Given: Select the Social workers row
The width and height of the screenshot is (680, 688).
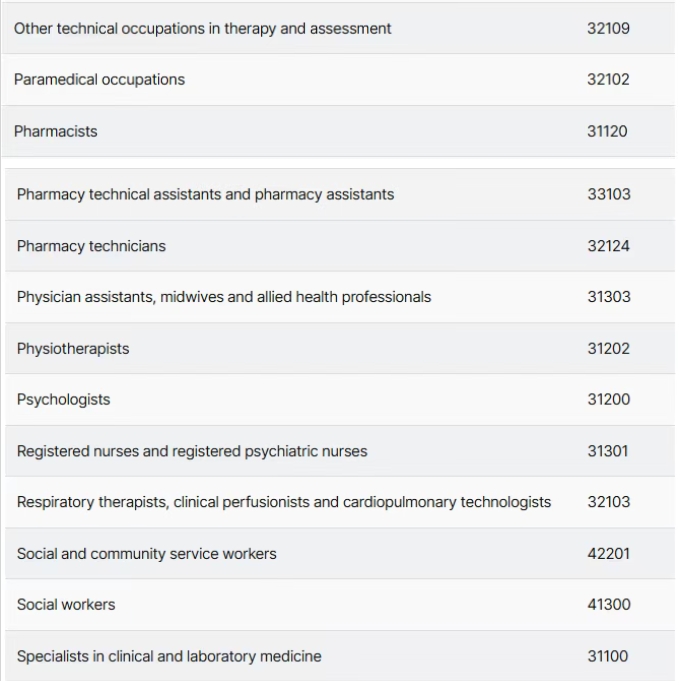Looking at the screenshot, I should [x=340, y=605].
